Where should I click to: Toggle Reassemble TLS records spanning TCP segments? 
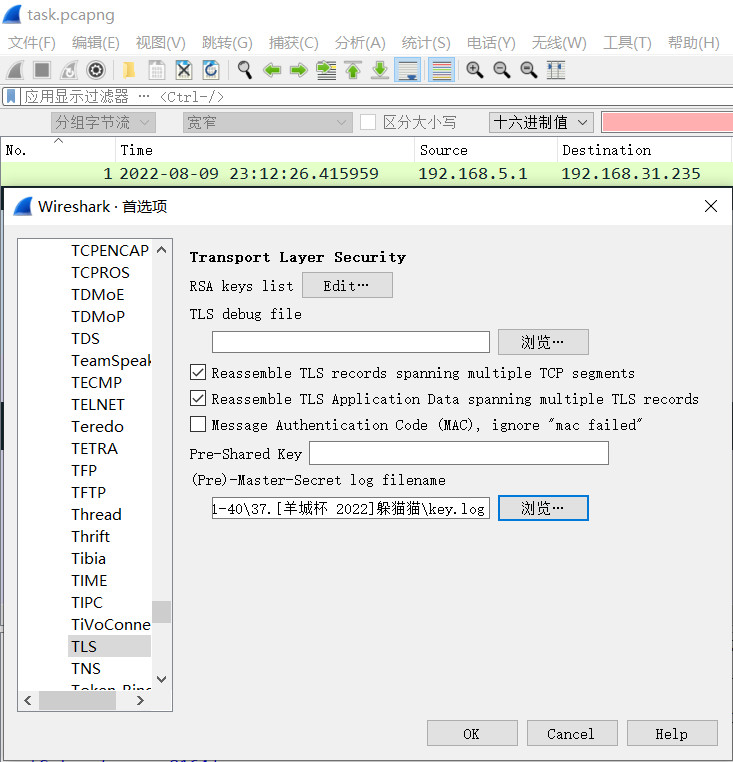point(198,373)
